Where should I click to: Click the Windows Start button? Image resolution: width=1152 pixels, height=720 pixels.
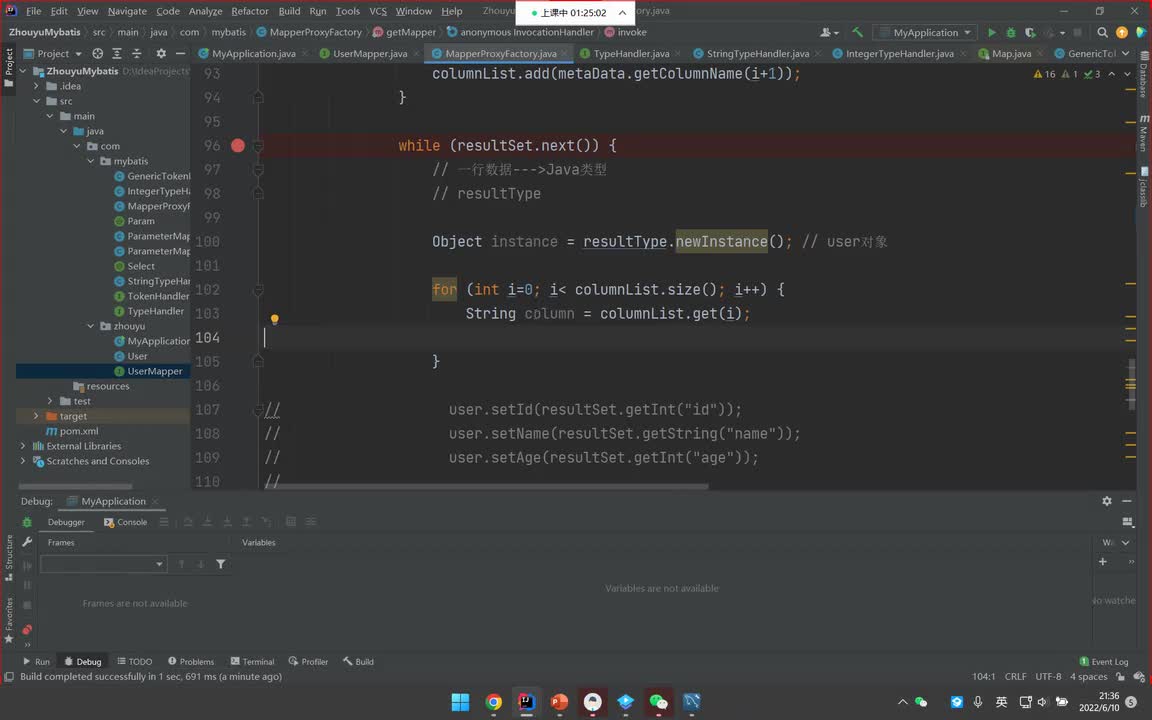461,702
